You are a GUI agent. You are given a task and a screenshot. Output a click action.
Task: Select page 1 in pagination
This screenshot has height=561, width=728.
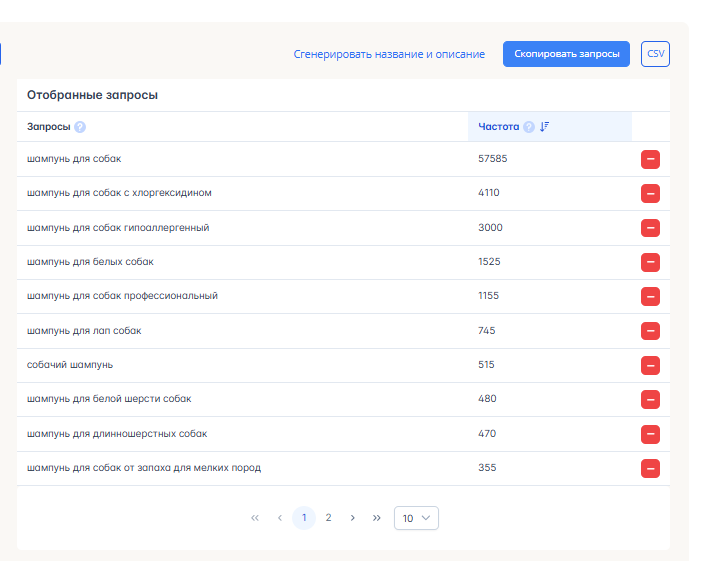[304, 518]
